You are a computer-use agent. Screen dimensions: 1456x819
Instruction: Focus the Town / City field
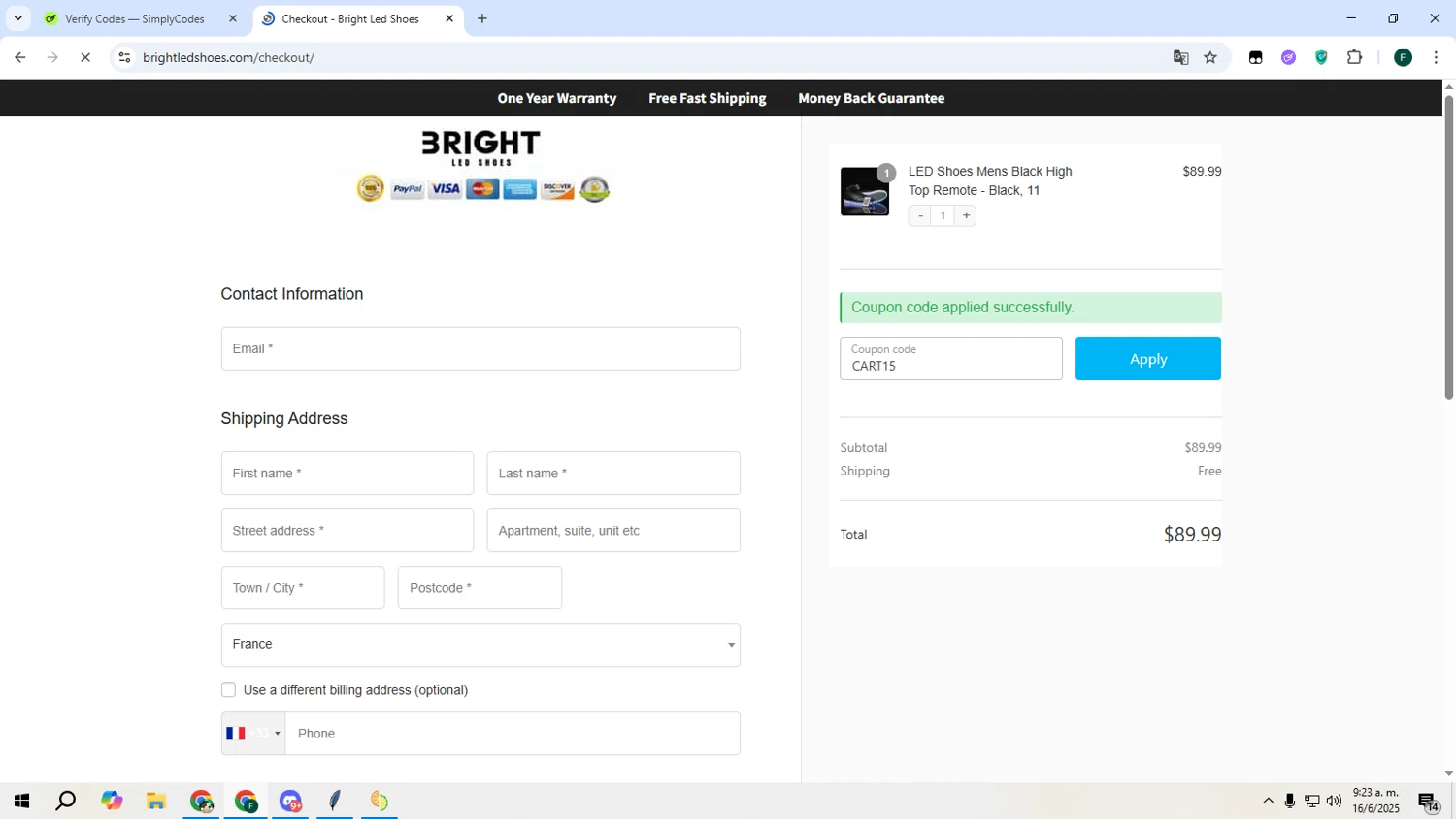(x=303, y=587)
